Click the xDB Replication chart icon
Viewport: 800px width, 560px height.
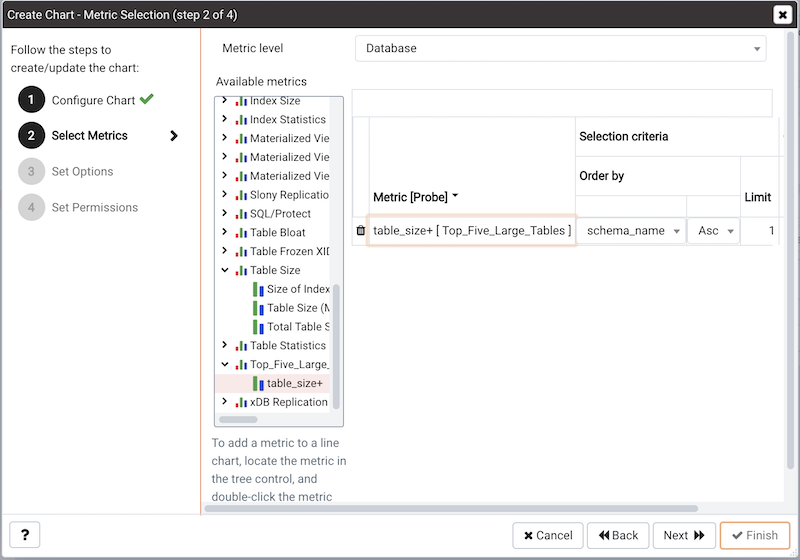pyautogui.click(x=241, y=403)
